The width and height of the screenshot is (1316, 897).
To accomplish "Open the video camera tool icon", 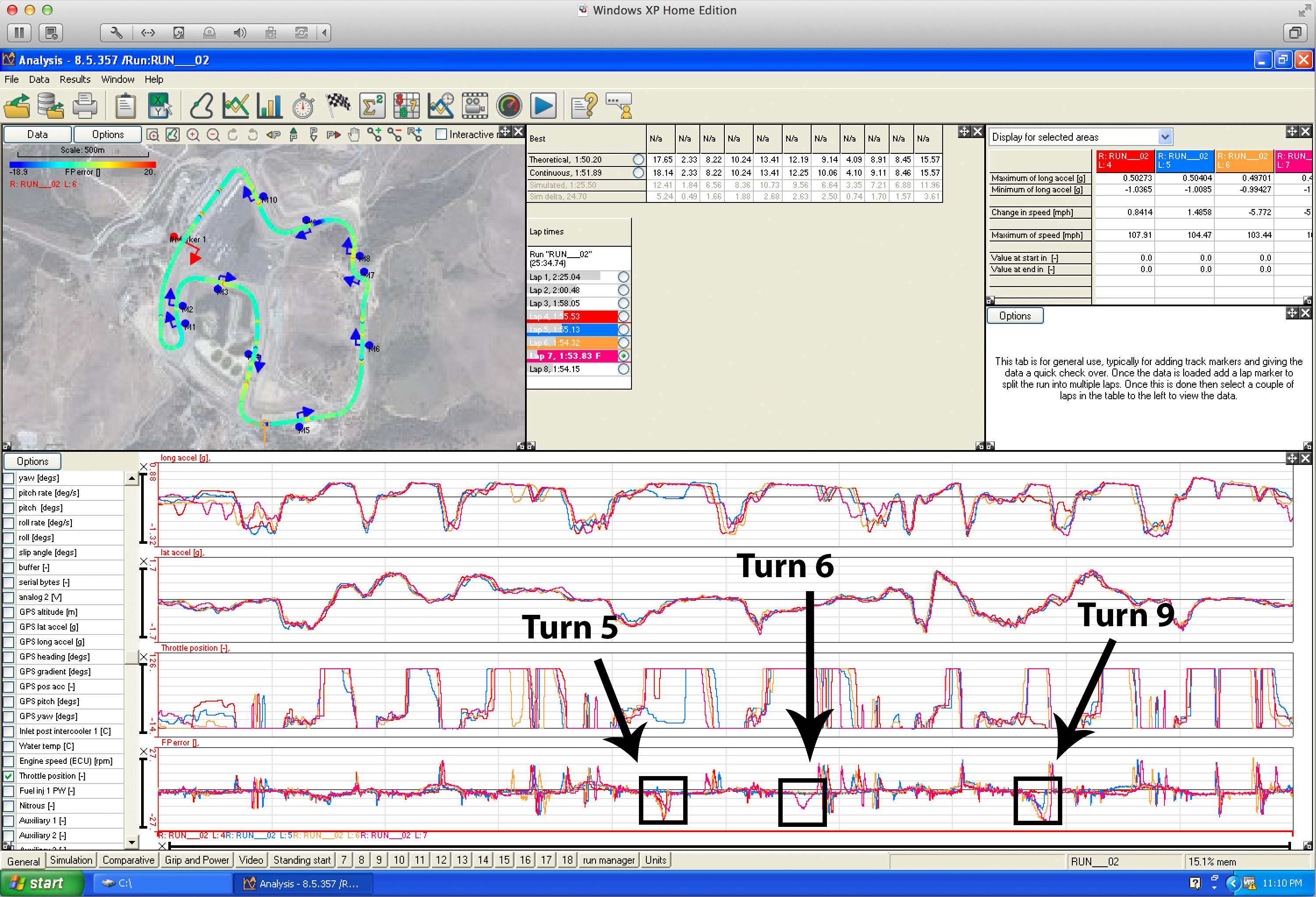I will (475, 106).
